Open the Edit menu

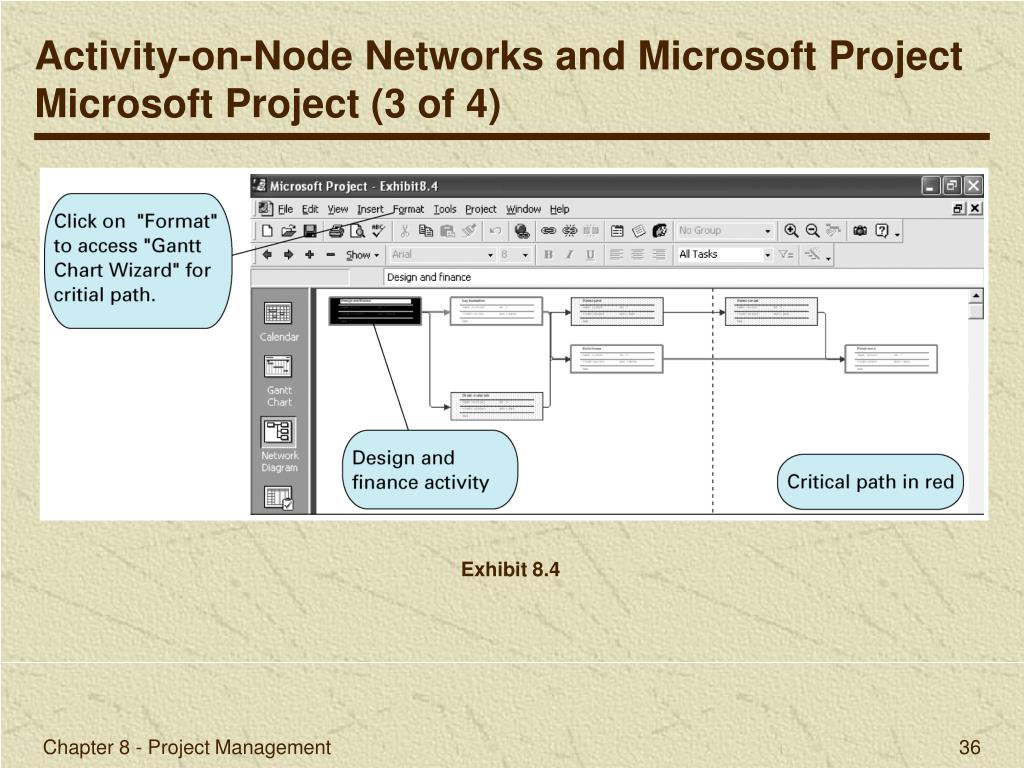coord(310,209)
